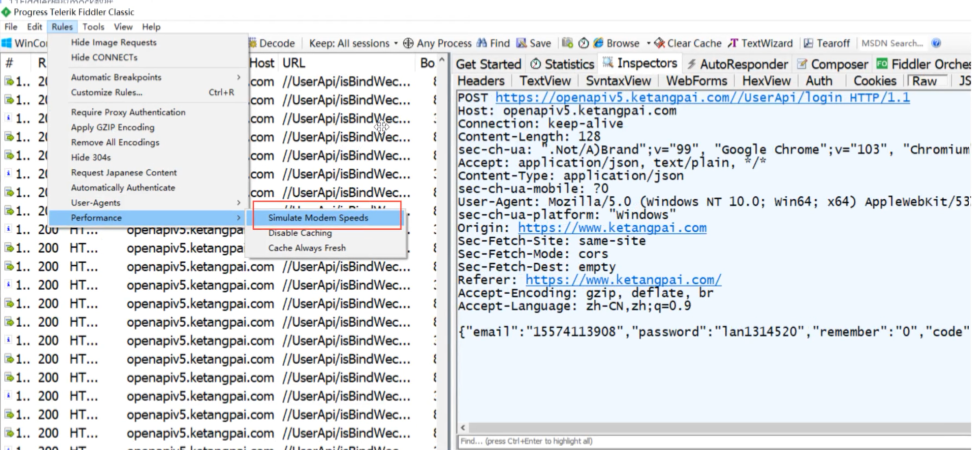Switch to the Get Started tab
This screenshot has width=972, height=450.
click(x=488, y=64)
